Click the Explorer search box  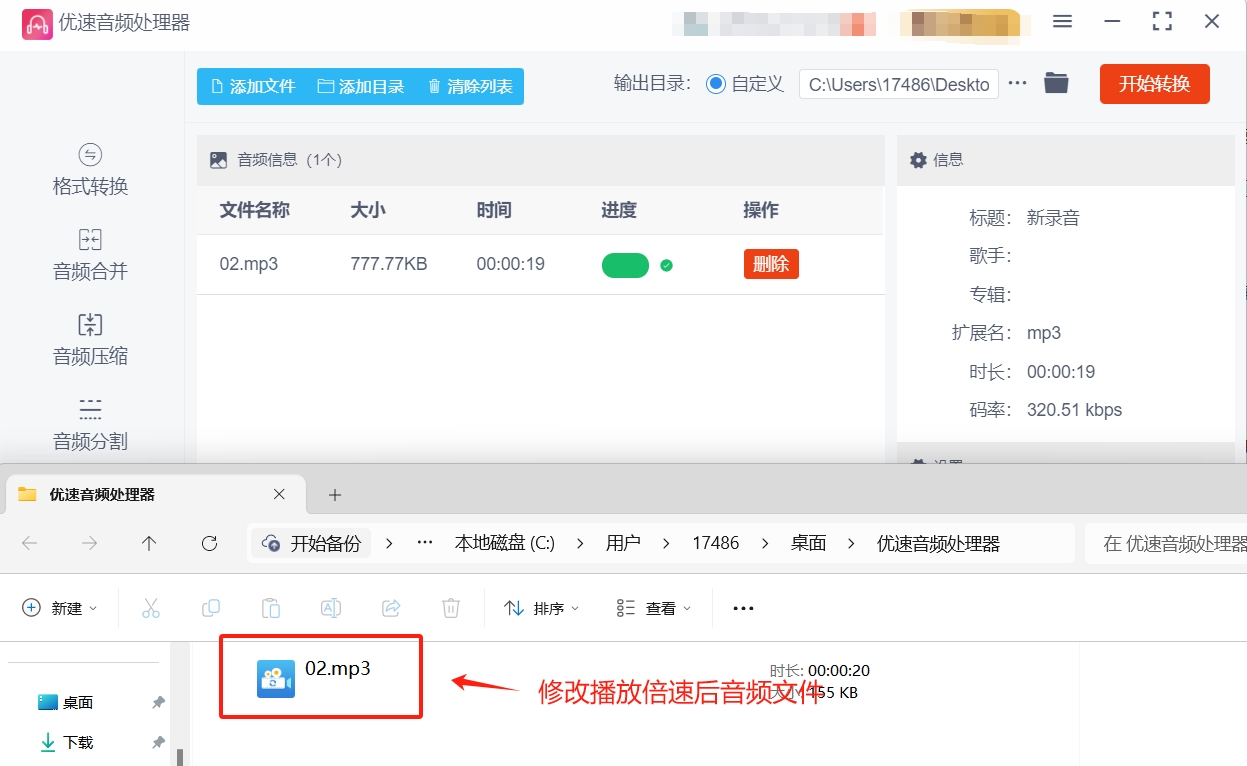click(1166, 543)
